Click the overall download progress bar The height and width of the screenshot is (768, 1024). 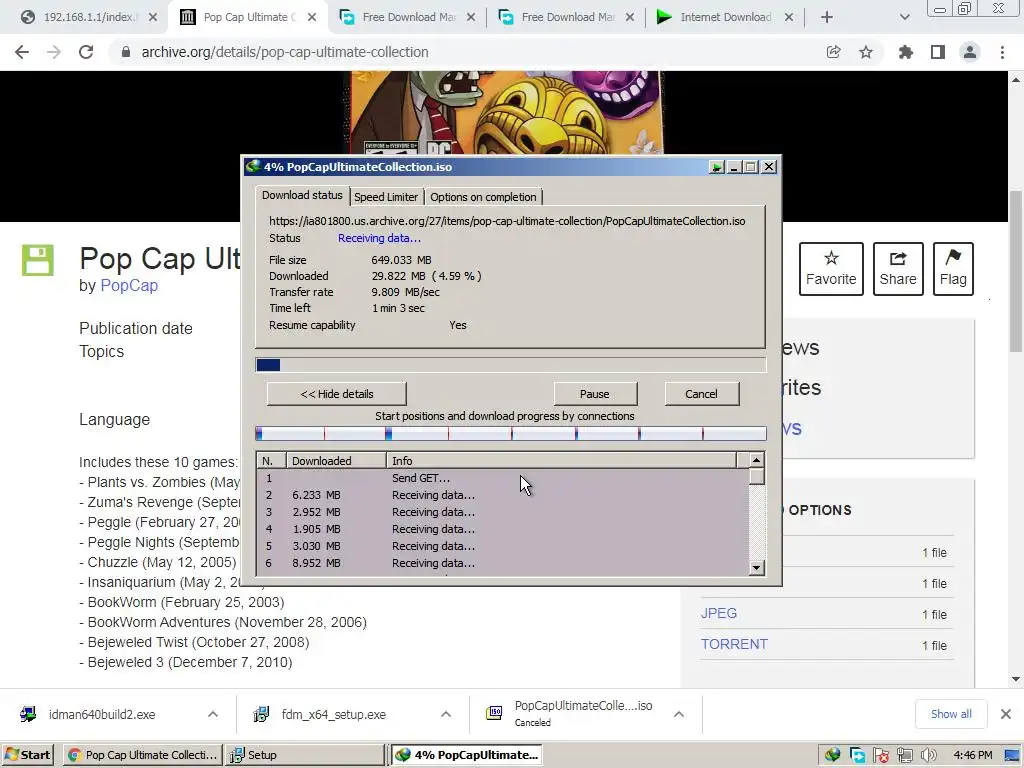pos(510,364)
